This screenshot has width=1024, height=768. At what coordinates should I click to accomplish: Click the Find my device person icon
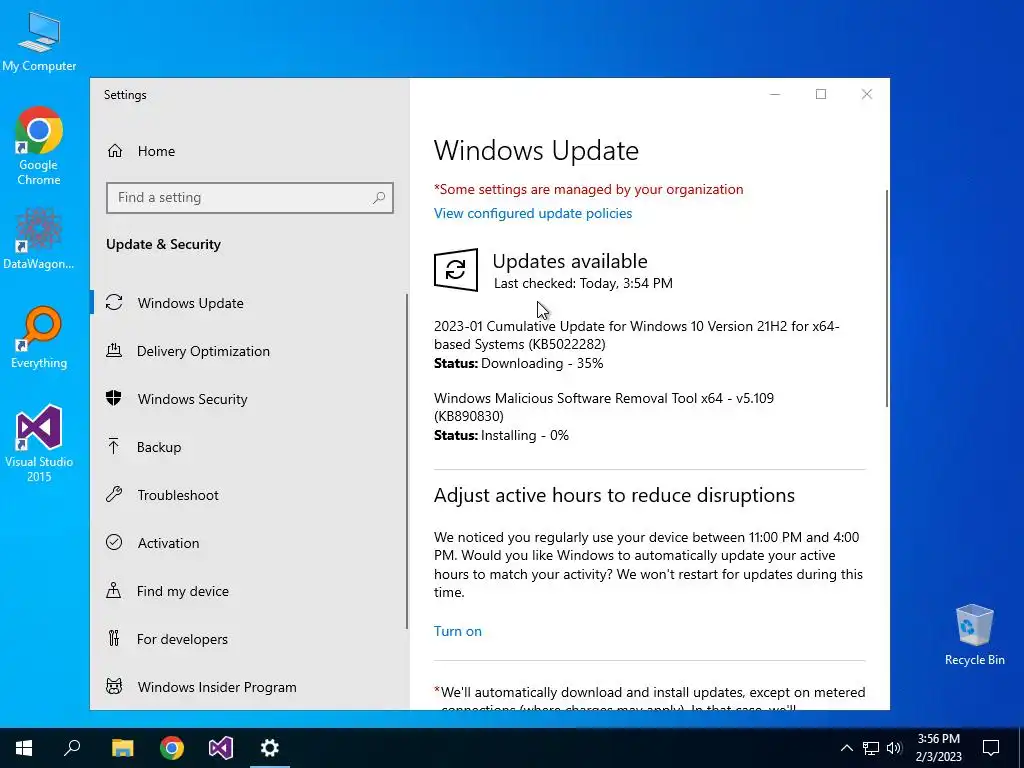point(114,590)
